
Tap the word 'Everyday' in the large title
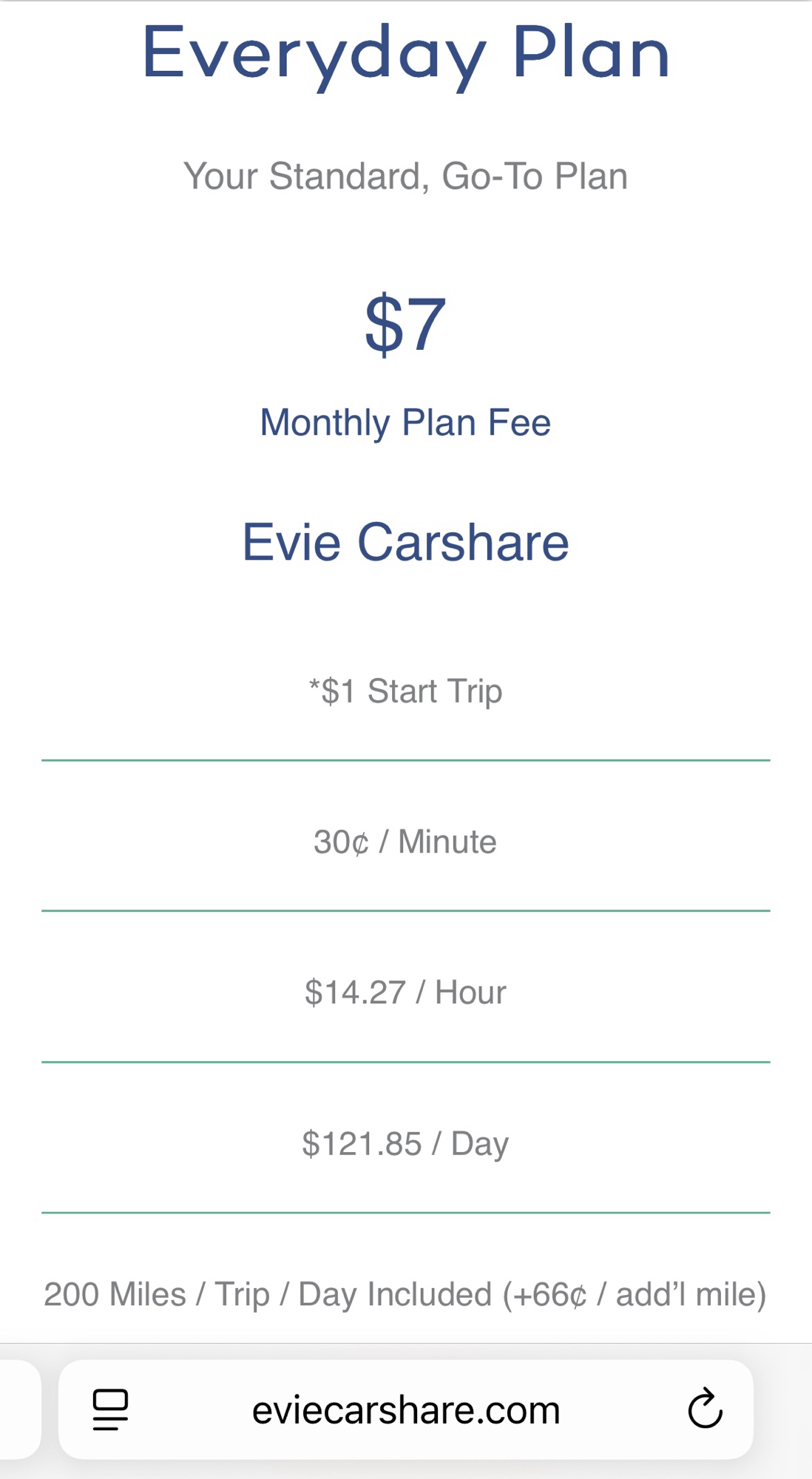click(x=314, y=55)
